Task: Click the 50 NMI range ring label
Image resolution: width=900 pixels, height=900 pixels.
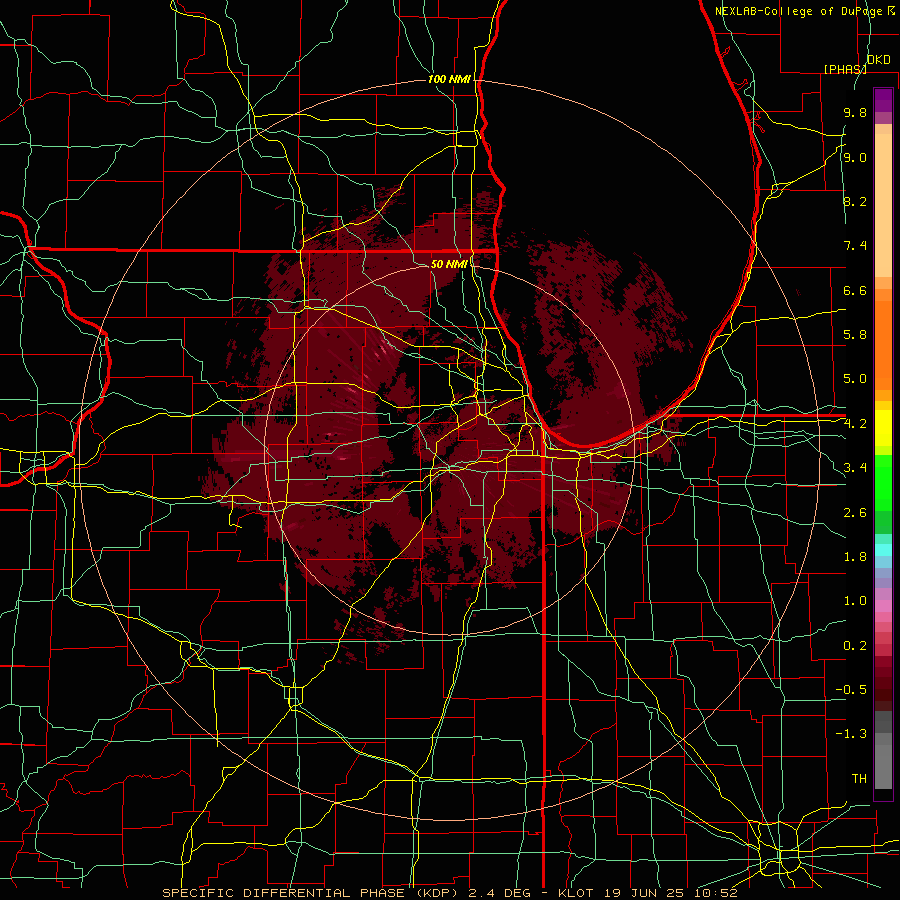Action: [449, 264]
